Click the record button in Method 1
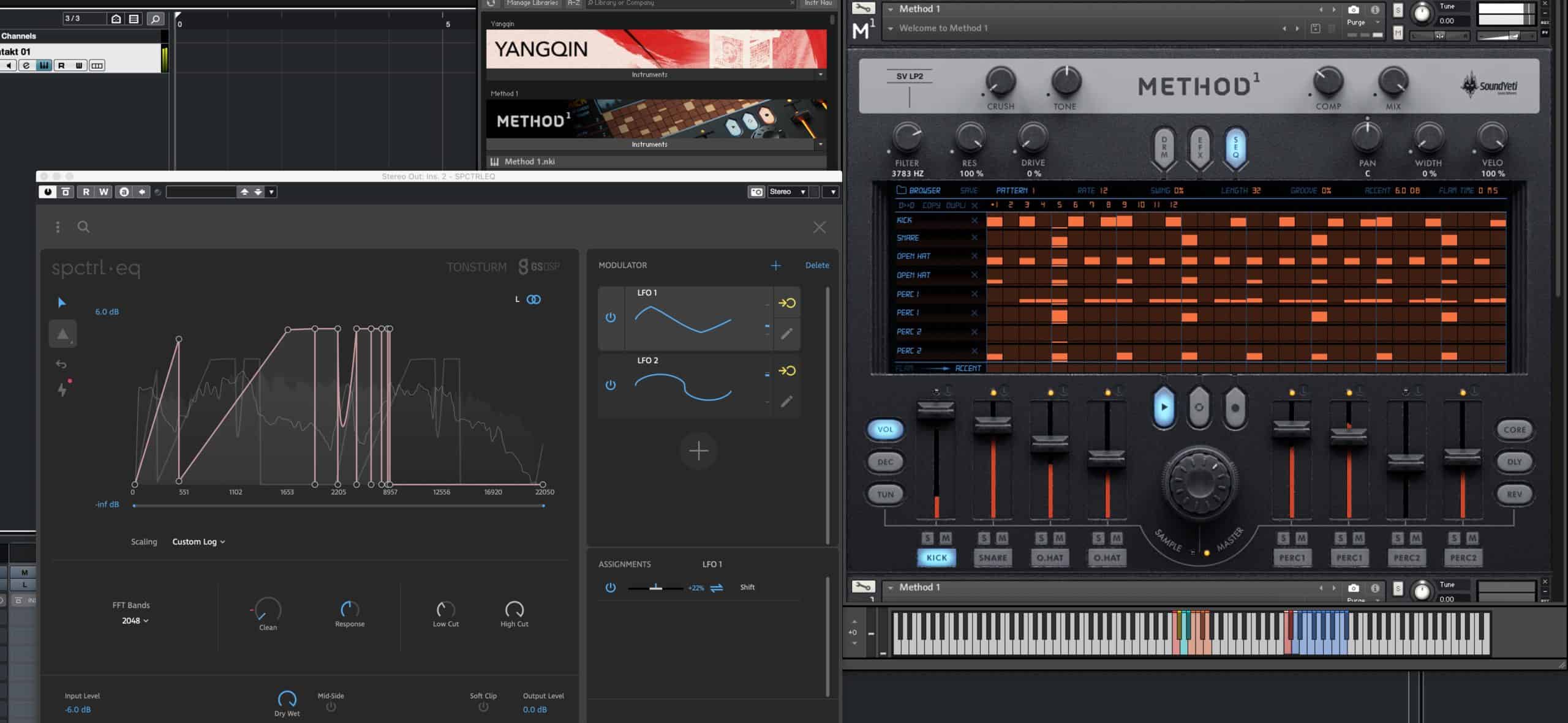The image size is (1568, 723). (x=1235, y=407)
